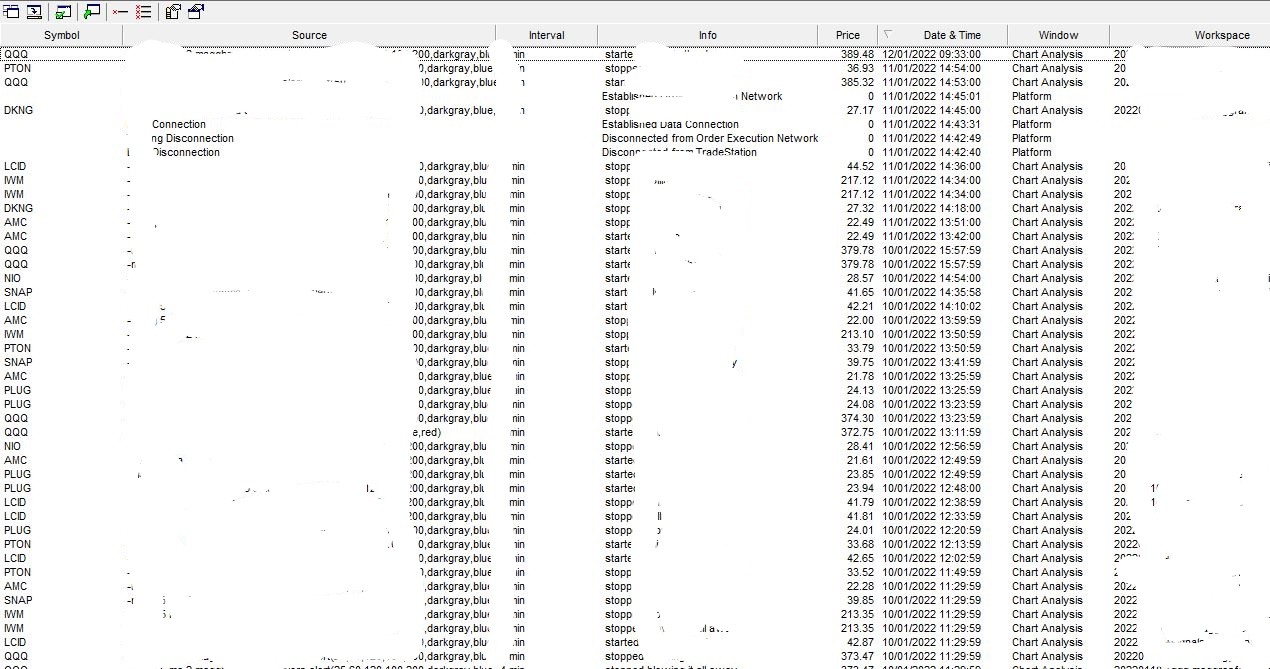The width and height of the screenshot is (1270, 669).
Task: Select the date 11/01/2022 14:42:40
Action: 931,152
